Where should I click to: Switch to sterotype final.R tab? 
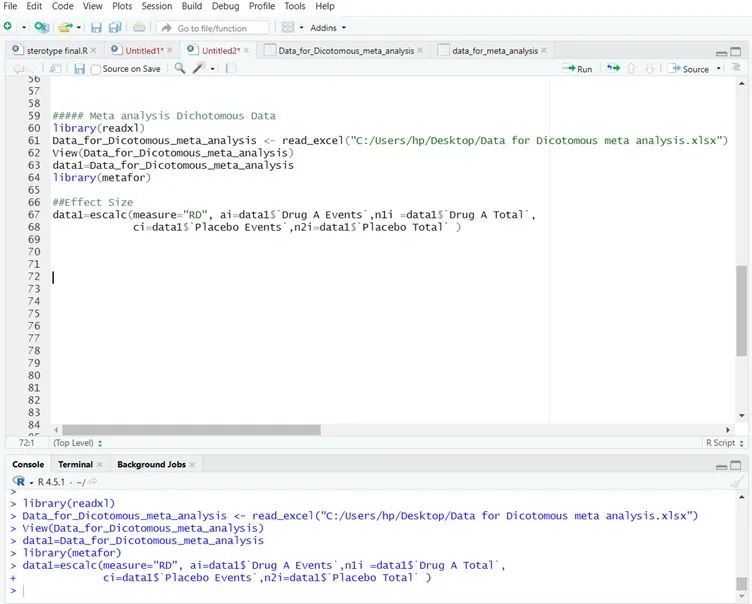[x=57, y=50]
